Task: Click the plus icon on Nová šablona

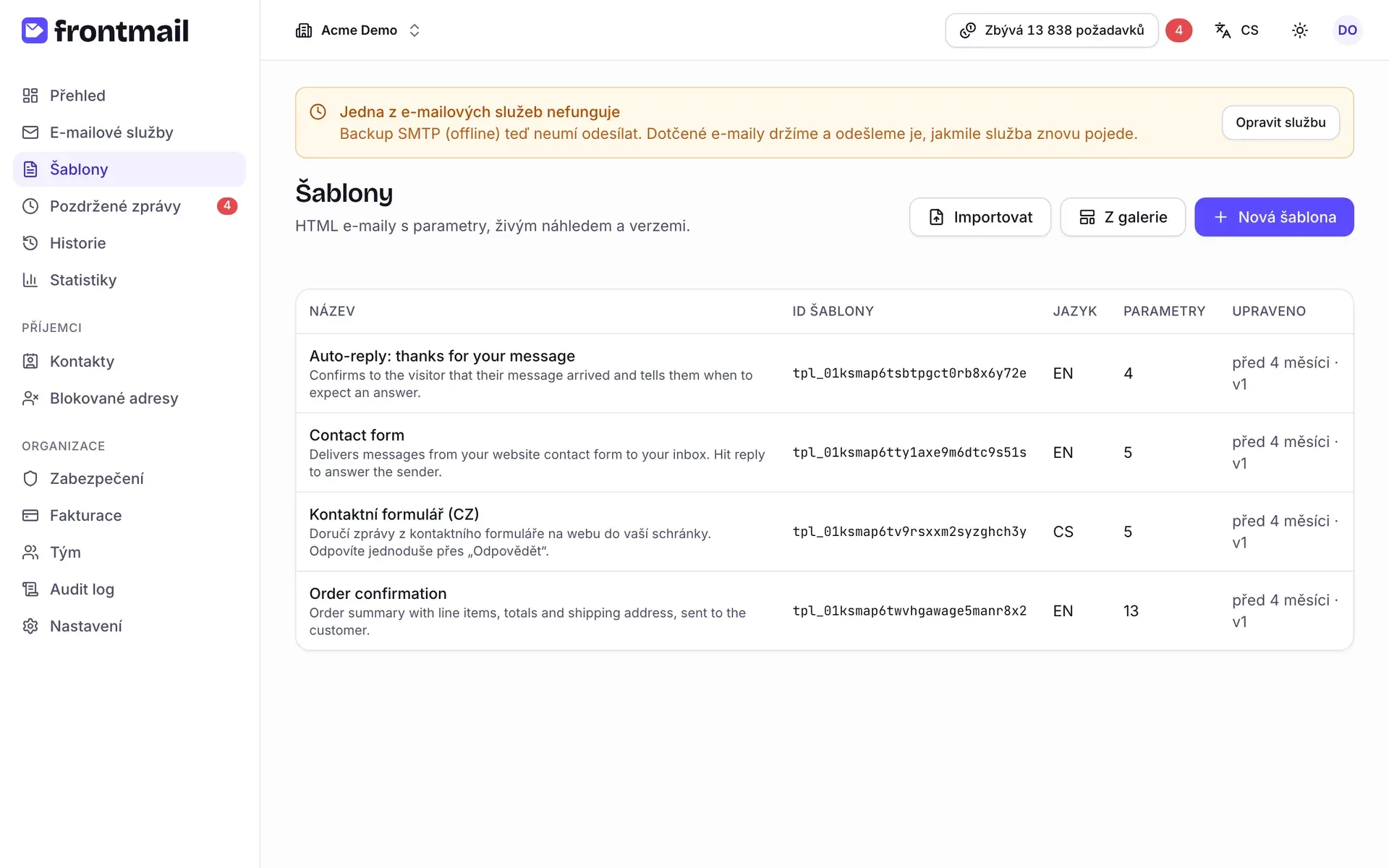Action: point(1220,217)
